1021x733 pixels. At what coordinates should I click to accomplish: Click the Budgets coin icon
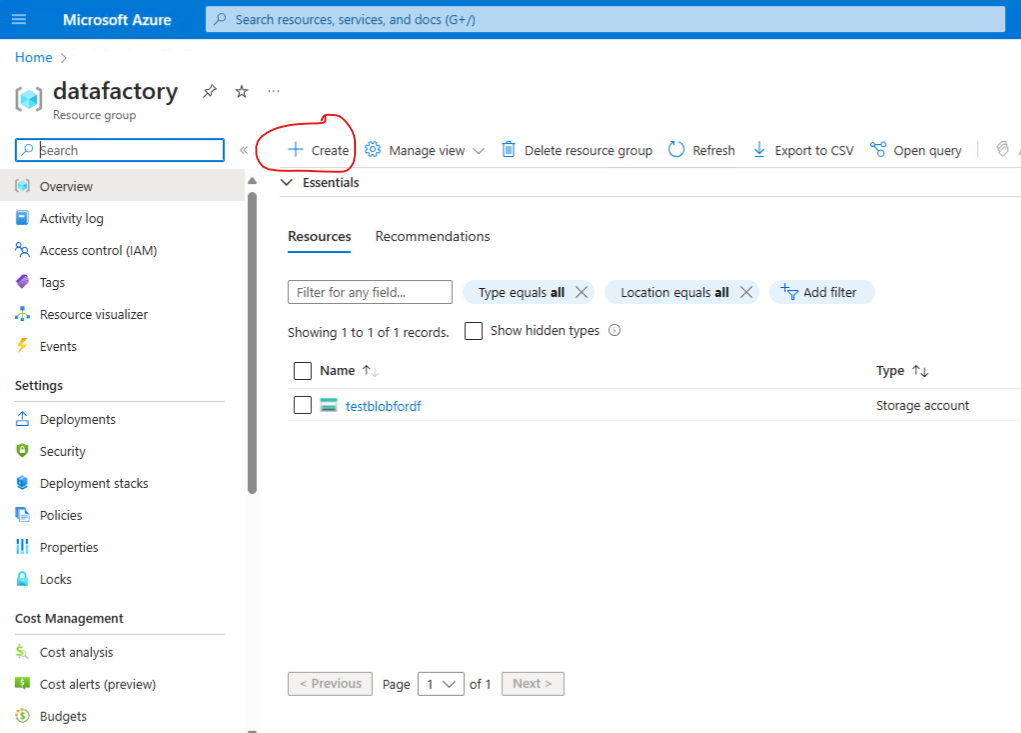tap(22, 715)
